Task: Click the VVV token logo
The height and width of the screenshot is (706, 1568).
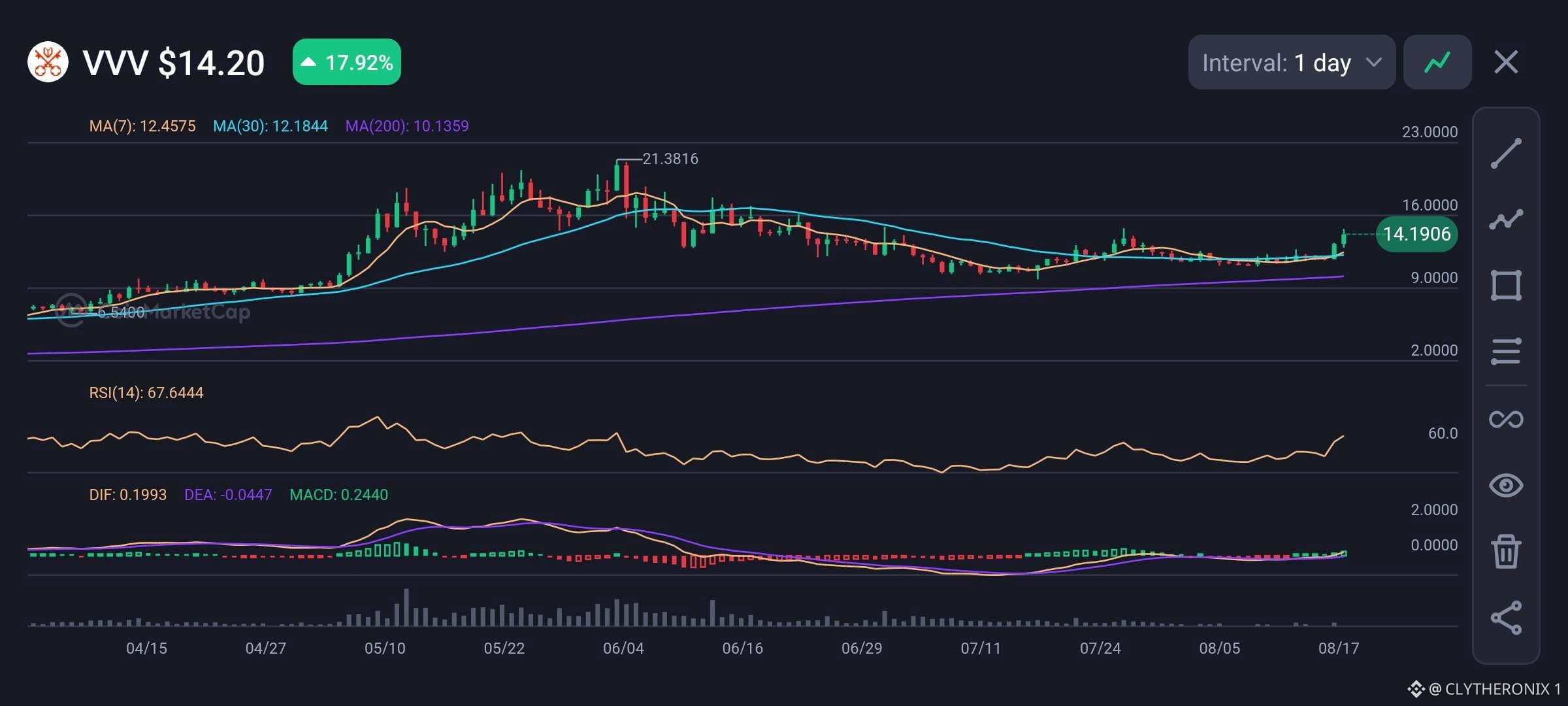Action: (x=48, y=62)
